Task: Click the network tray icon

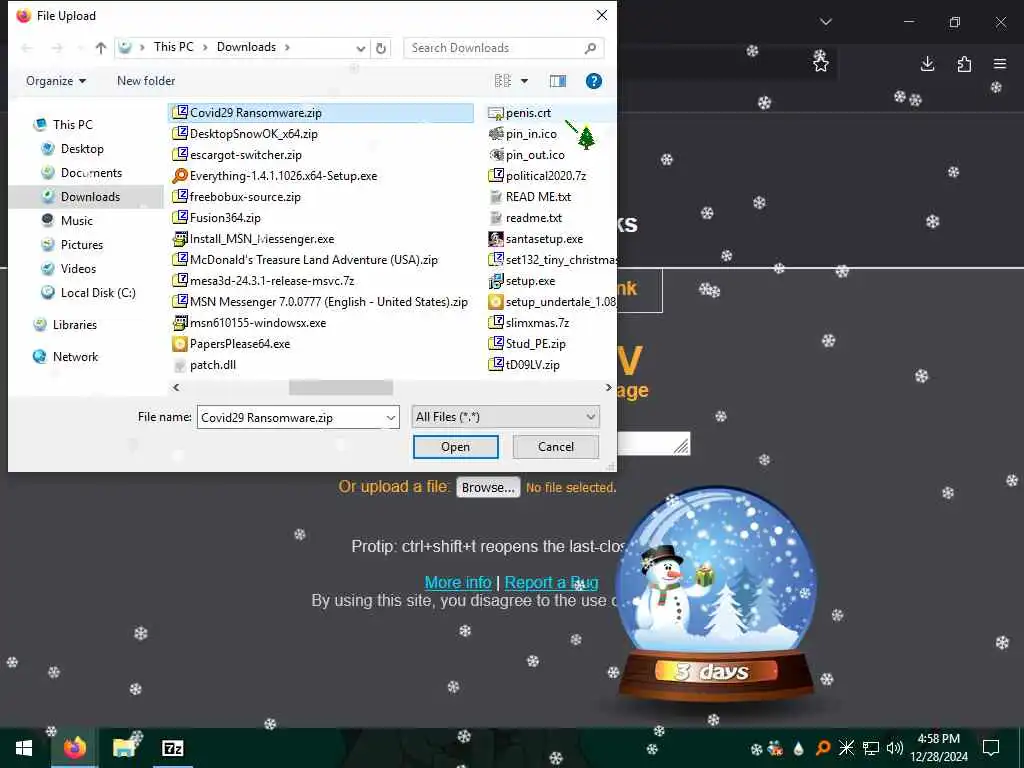Action: (871, 748)
